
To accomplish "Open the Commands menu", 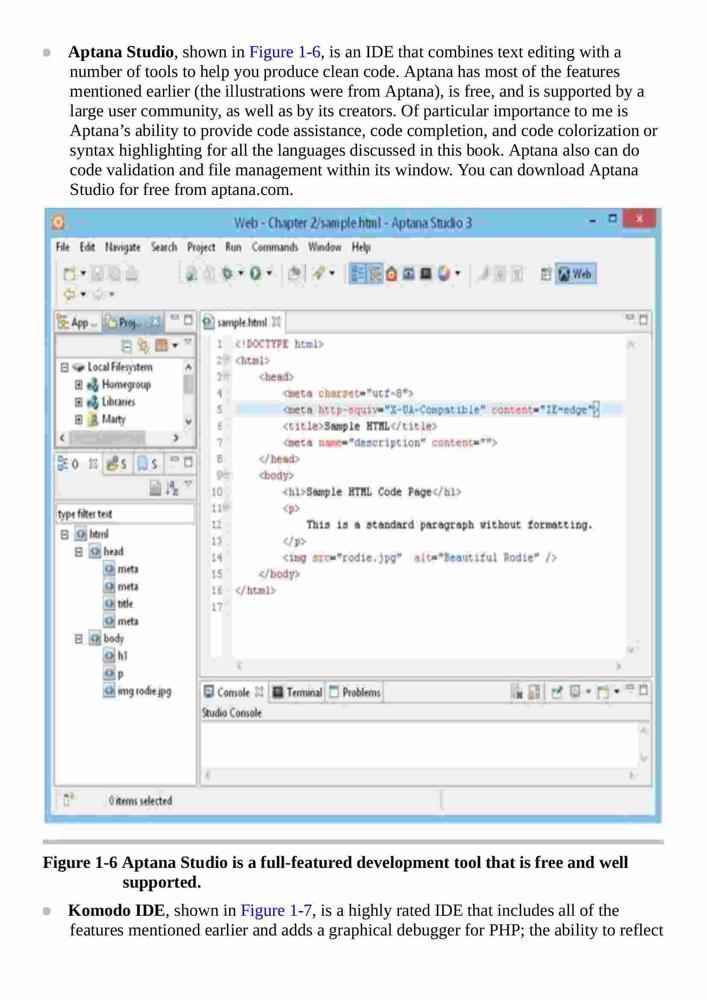I will 274,247.
